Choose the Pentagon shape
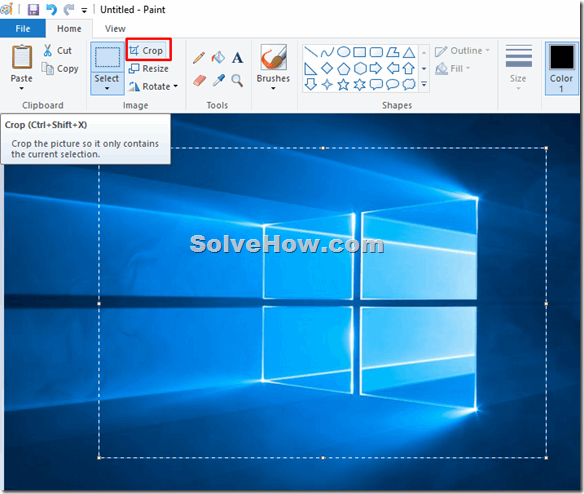584x494 pixels. (x=343, y=69)
